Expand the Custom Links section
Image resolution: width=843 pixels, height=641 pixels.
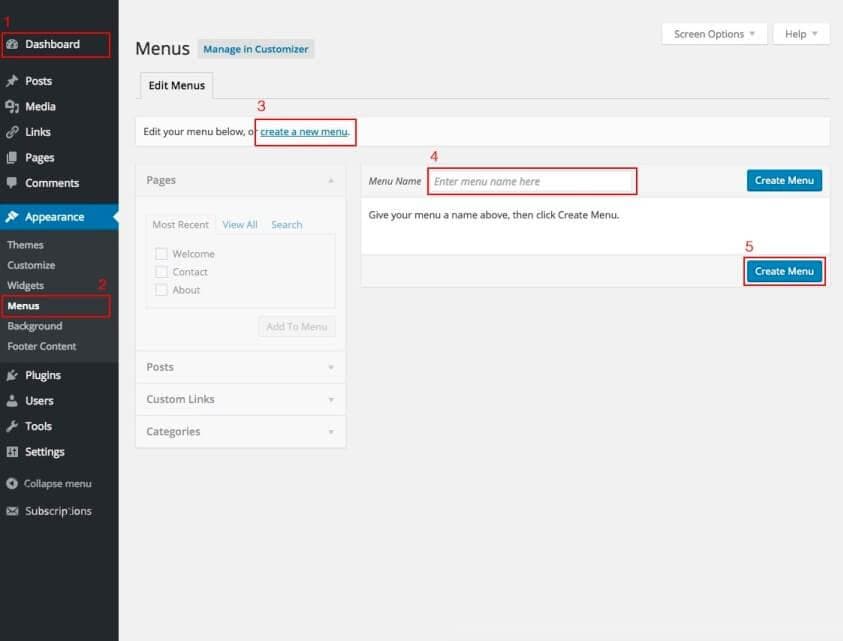point(240,399)
